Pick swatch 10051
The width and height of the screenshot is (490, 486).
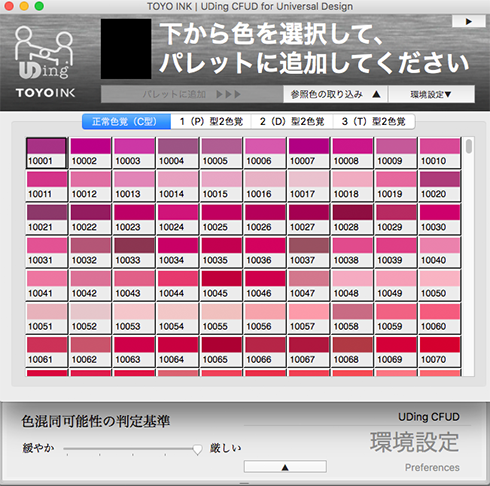[x=46, y=318]
